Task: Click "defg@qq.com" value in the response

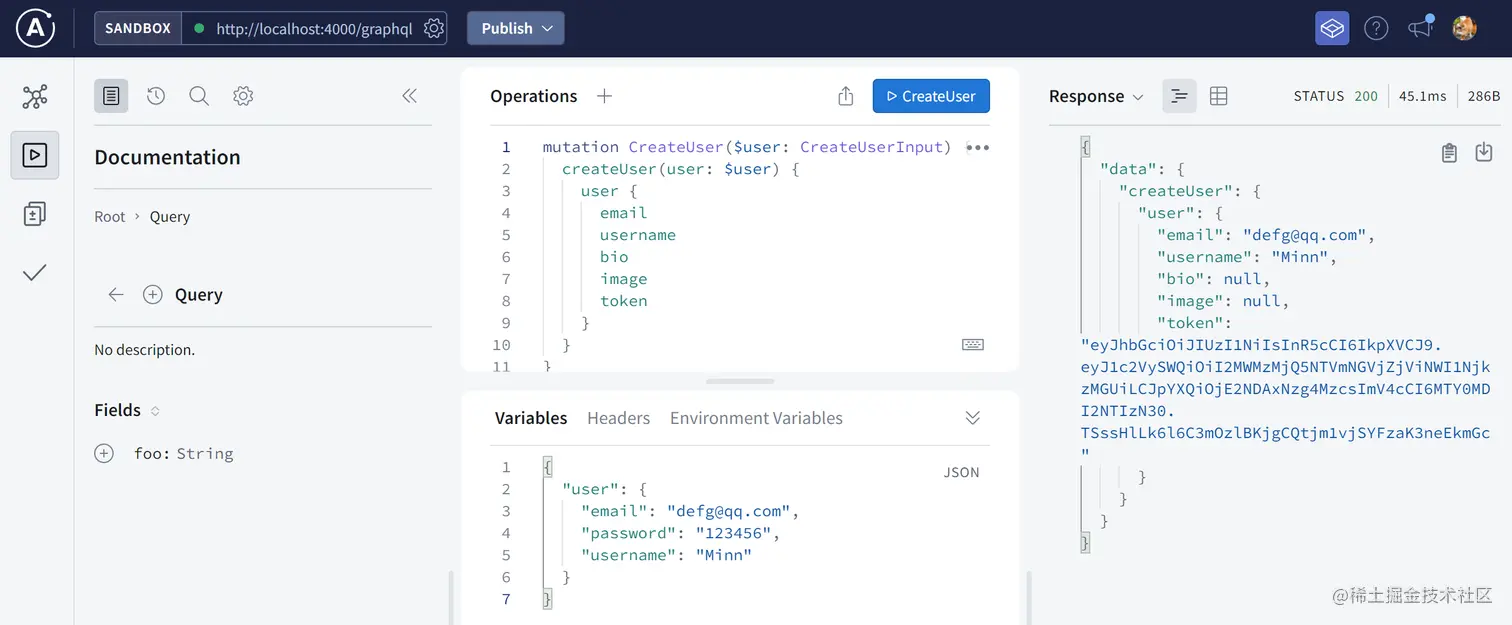Action: [1306, 235]
